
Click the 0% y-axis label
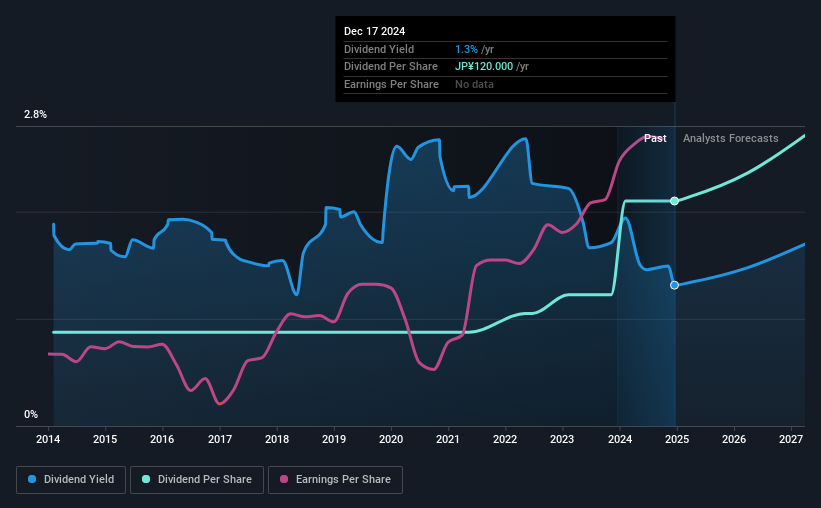click(x=31, y=414)
